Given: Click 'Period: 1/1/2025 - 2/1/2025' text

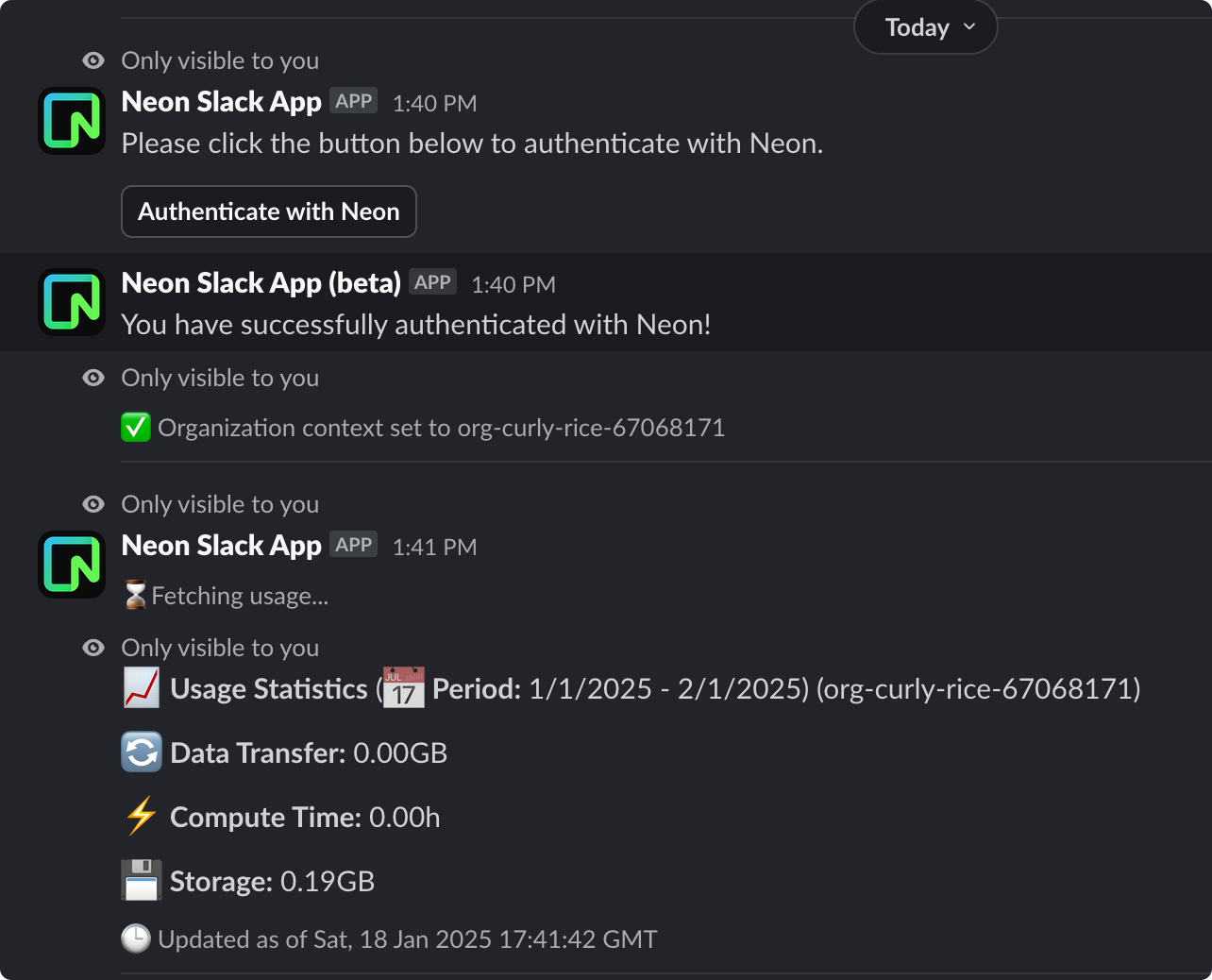Looking at the screenshot, I should [x=618, y=689].
